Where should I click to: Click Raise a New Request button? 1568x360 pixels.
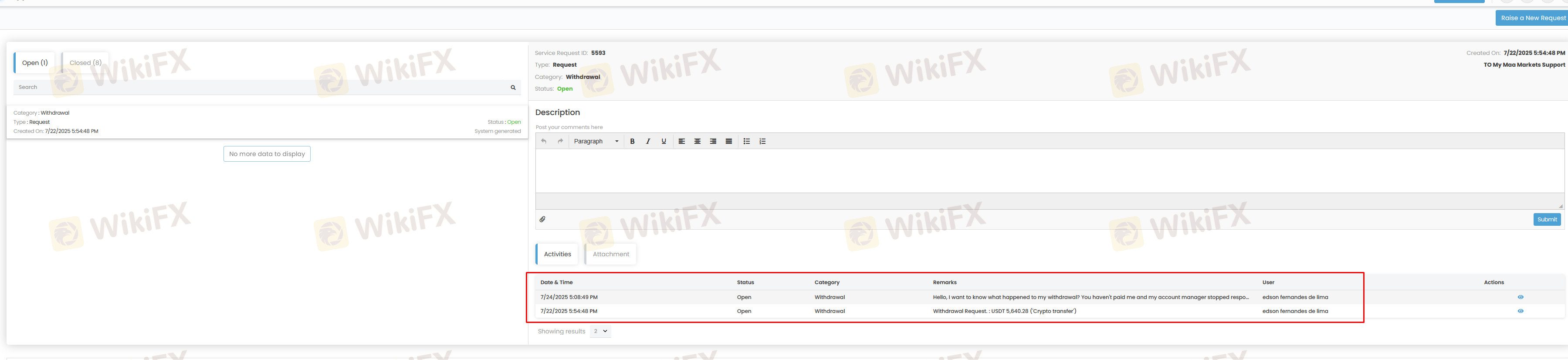1533,18
